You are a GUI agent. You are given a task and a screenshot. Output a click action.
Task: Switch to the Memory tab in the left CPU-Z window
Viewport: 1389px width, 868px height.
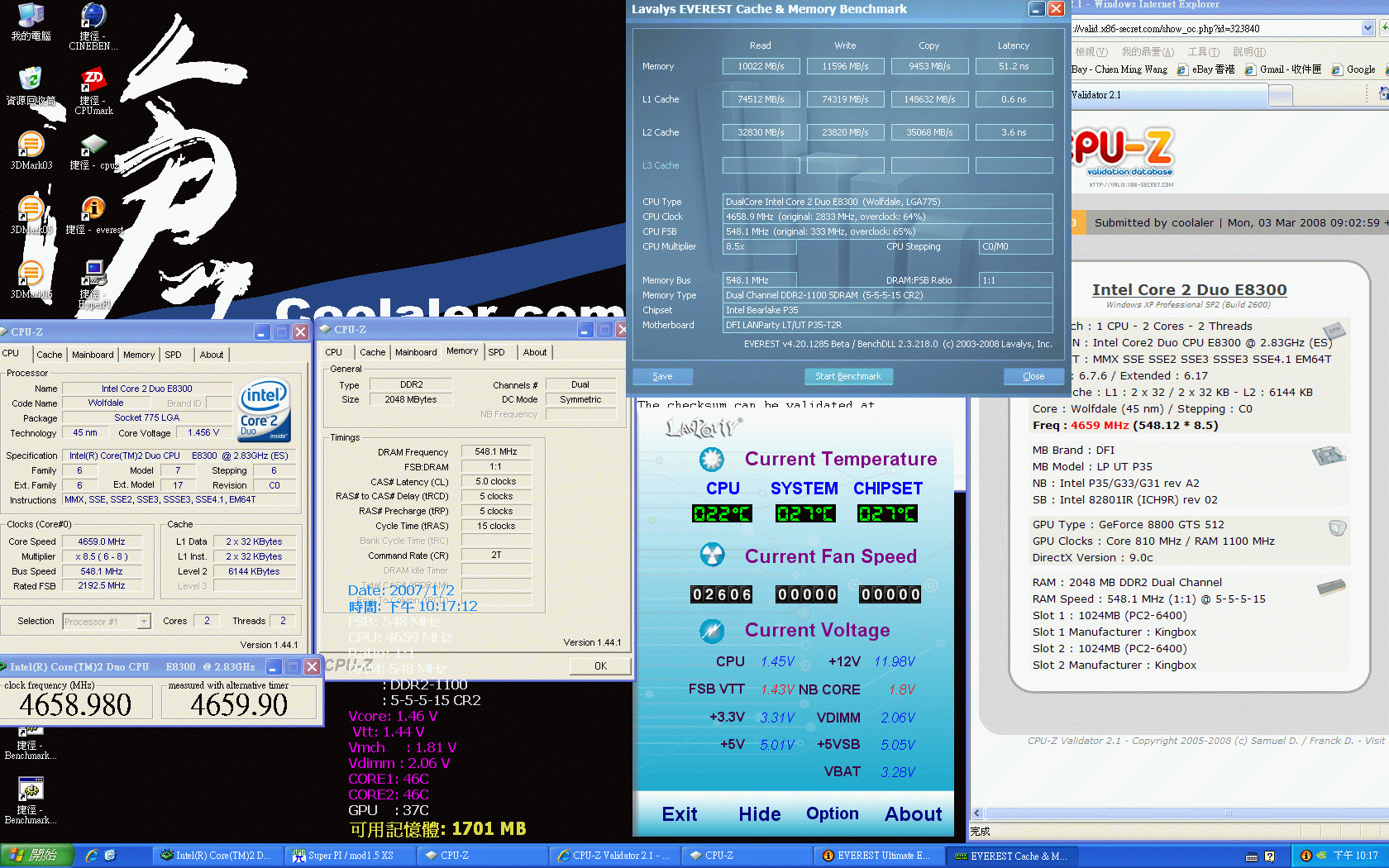139,355
